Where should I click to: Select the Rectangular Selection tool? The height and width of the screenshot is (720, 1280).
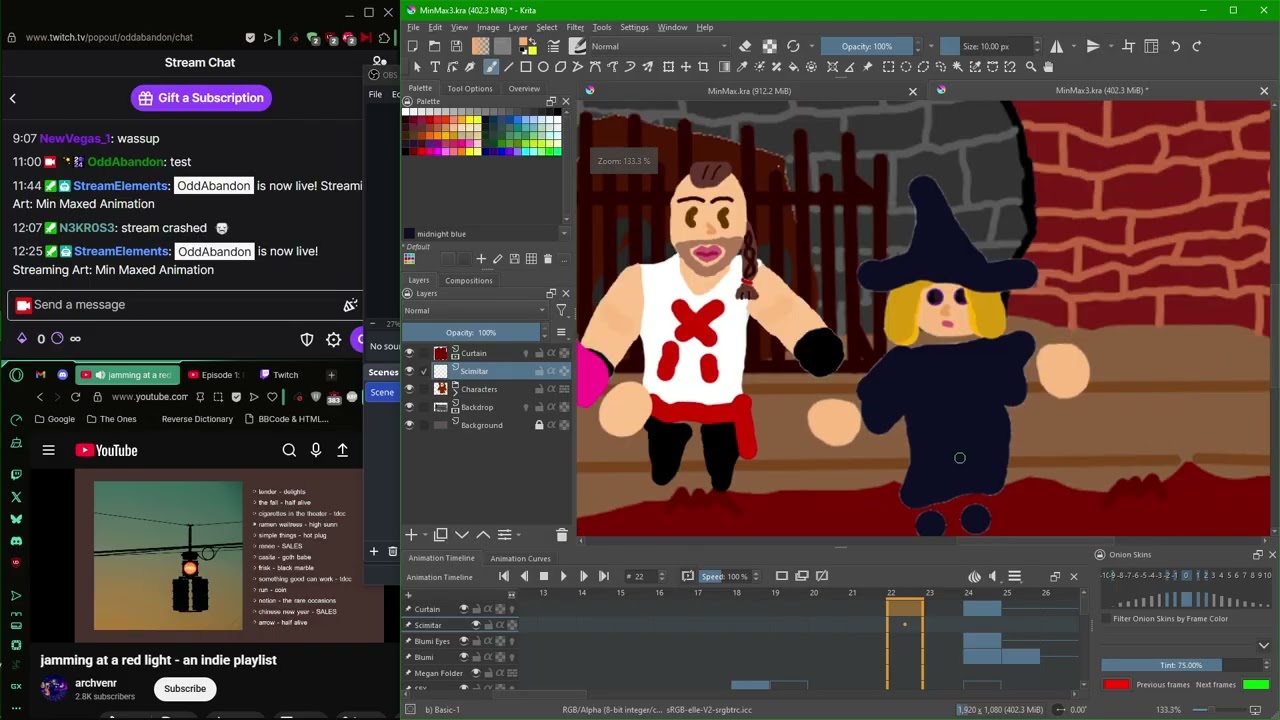(x=888, y=67)
